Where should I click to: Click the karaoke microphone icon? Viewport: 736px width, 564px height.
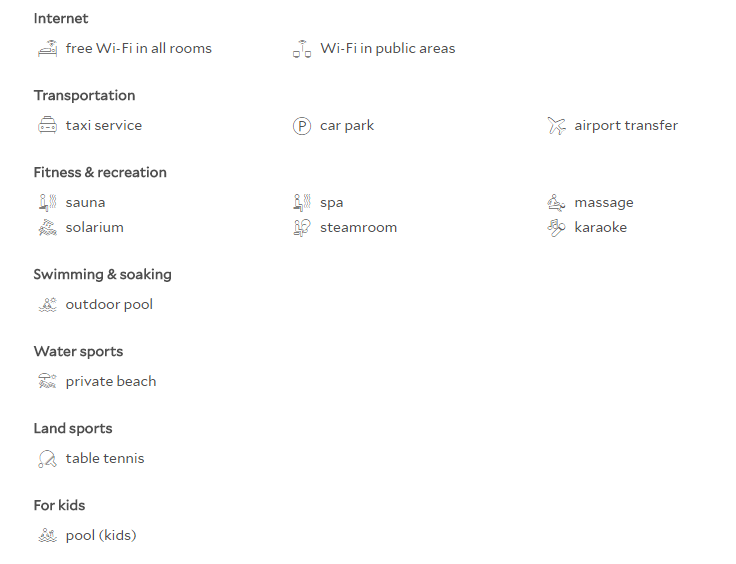pos(556,228)
